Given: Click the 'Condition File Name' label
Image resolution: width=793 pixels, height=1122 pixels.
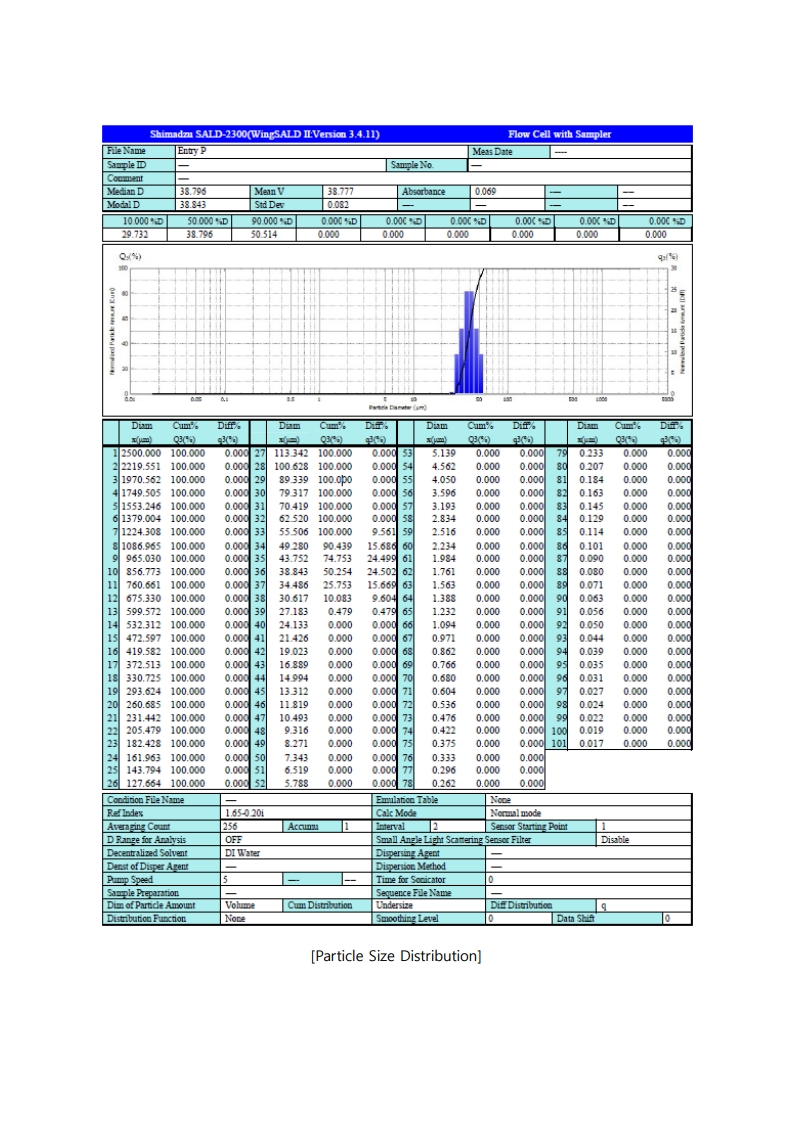Looking at the screenshot, I should (x=146, y=800).
